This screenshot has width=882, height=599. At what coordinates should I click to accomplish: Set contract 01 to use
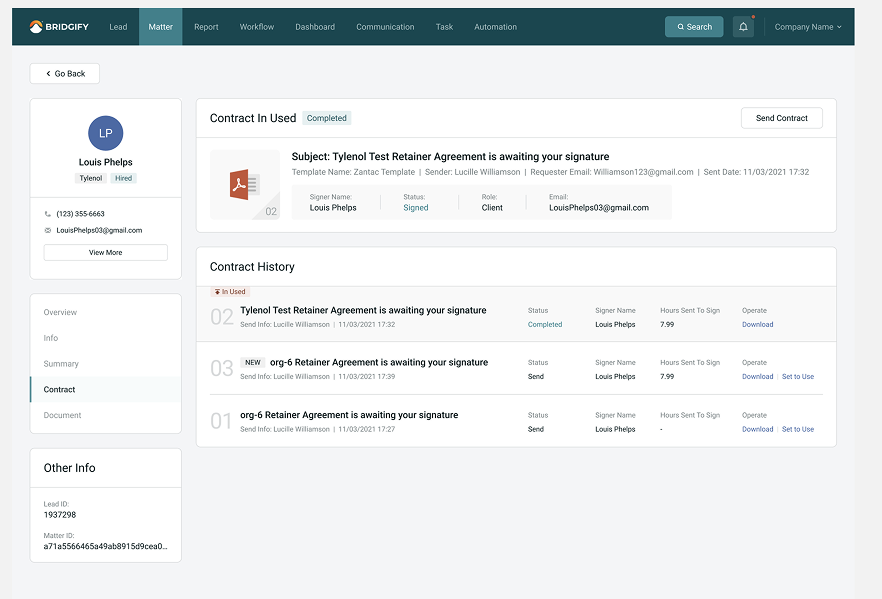click(x=798, y=429)
